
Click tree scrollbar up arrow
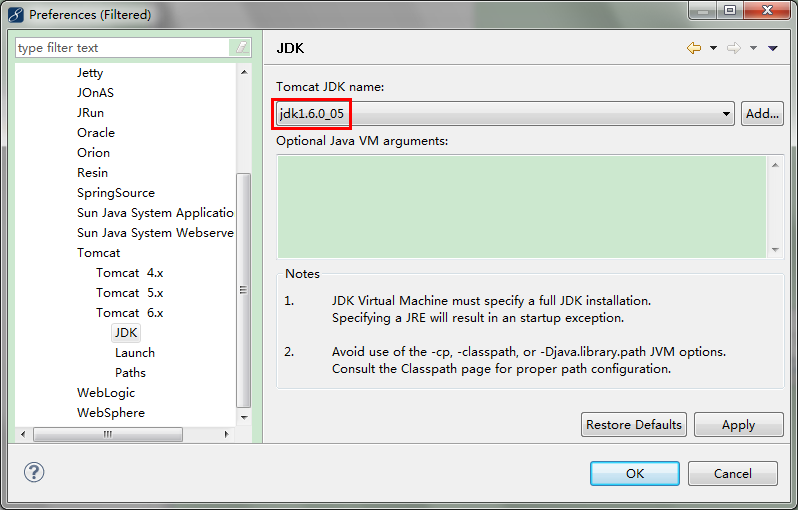(244, 72)
